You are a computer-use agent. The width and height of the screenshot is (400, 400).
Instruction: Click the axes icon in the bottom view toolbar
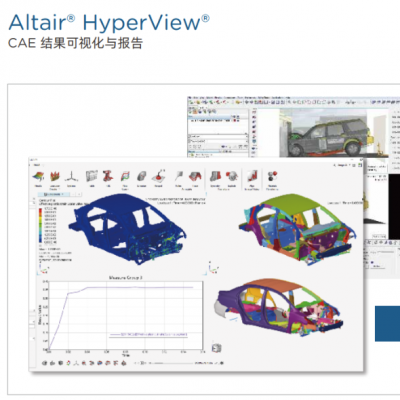coord(76,363)
